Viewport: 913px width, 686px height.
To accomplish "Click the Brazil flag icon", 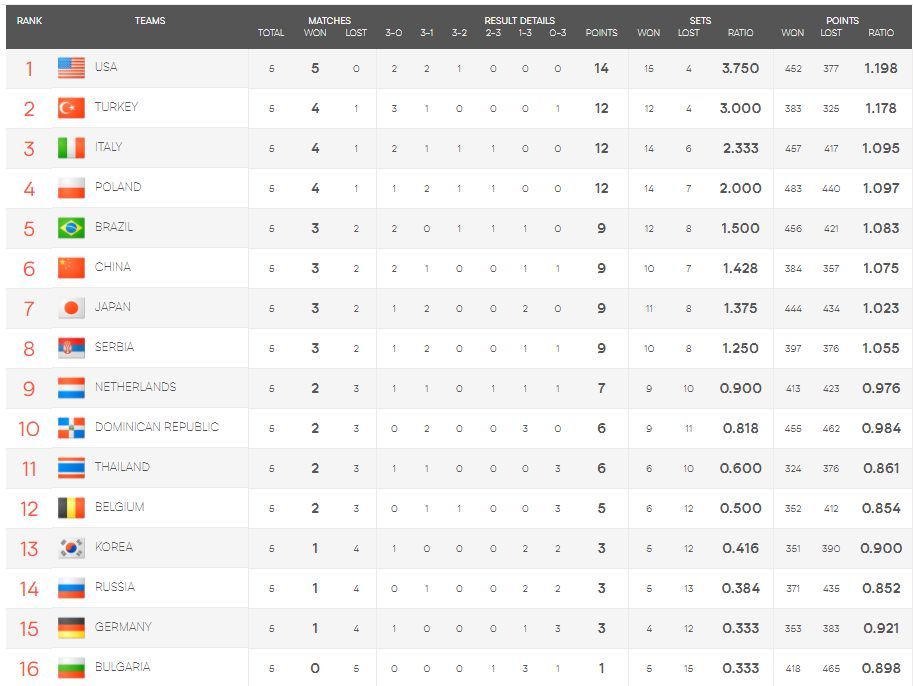I will pos(71,228).
